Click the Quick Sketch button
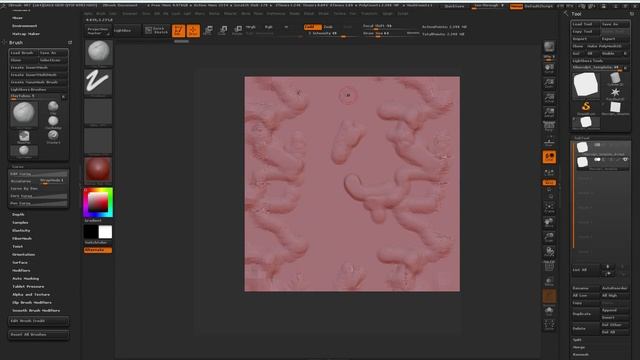The image size is (640, 360). [156, 30]
